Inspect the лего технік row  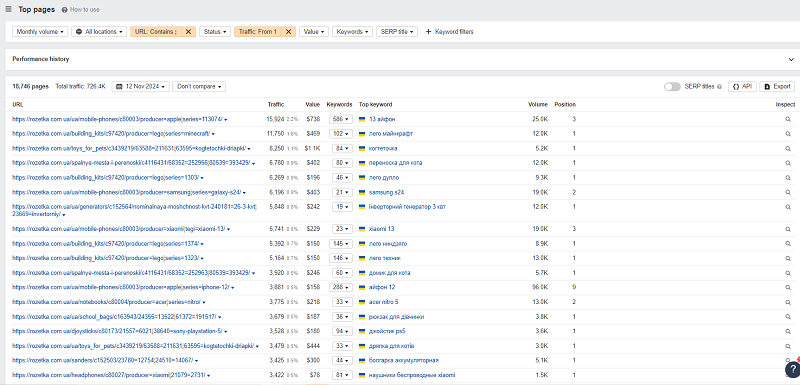788,259
